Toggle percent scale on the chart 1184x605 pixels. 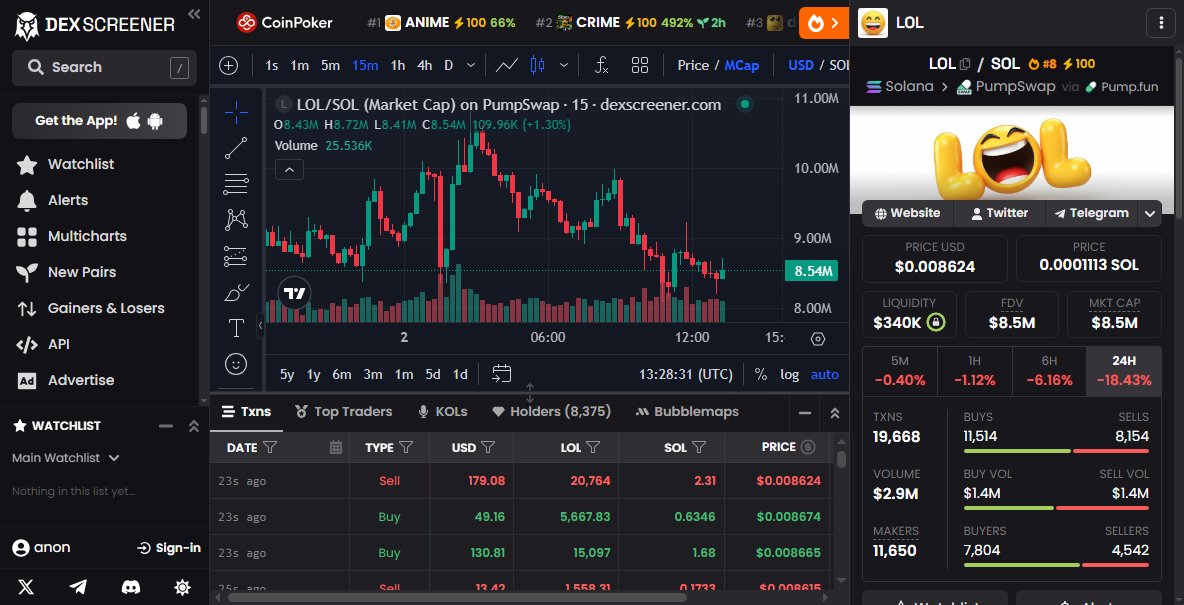coord(760,374)
